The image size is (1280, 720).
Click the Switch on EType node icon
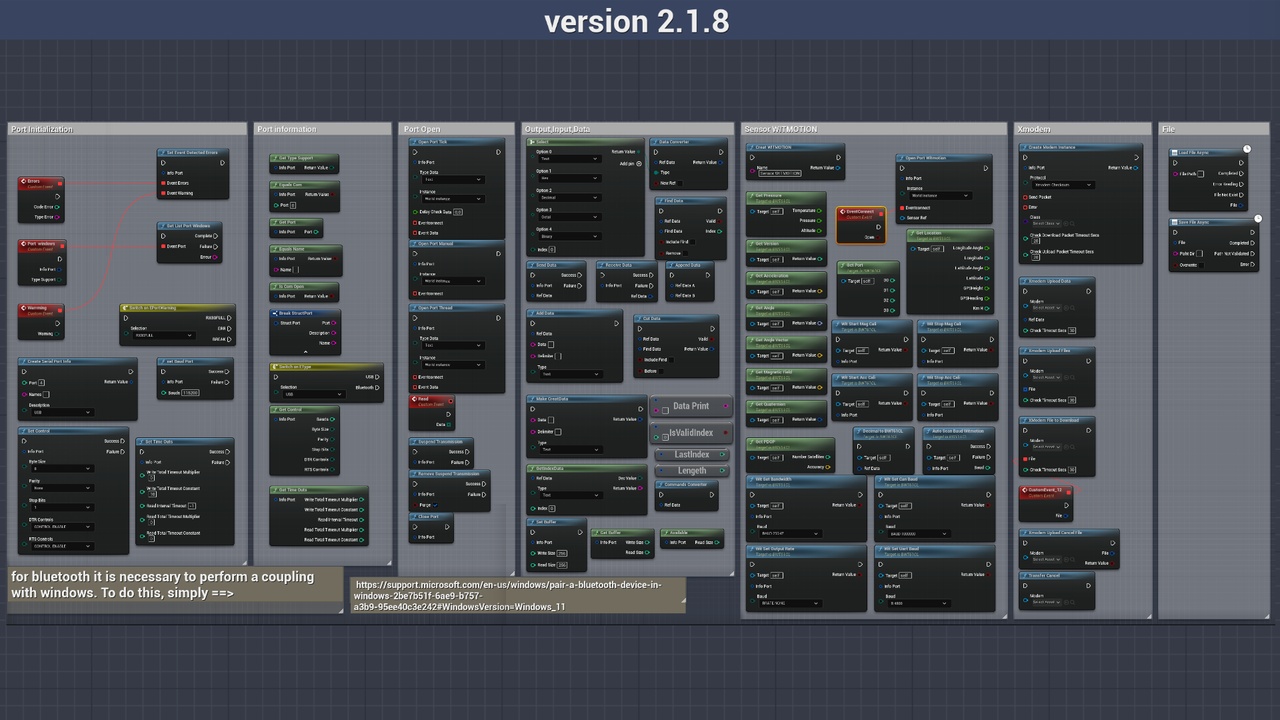[275, 367]
